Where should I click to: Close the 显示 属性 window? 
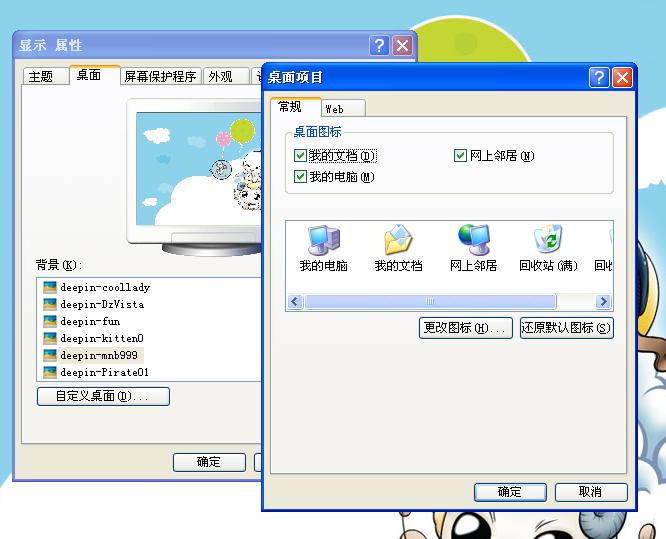(402, 45)
